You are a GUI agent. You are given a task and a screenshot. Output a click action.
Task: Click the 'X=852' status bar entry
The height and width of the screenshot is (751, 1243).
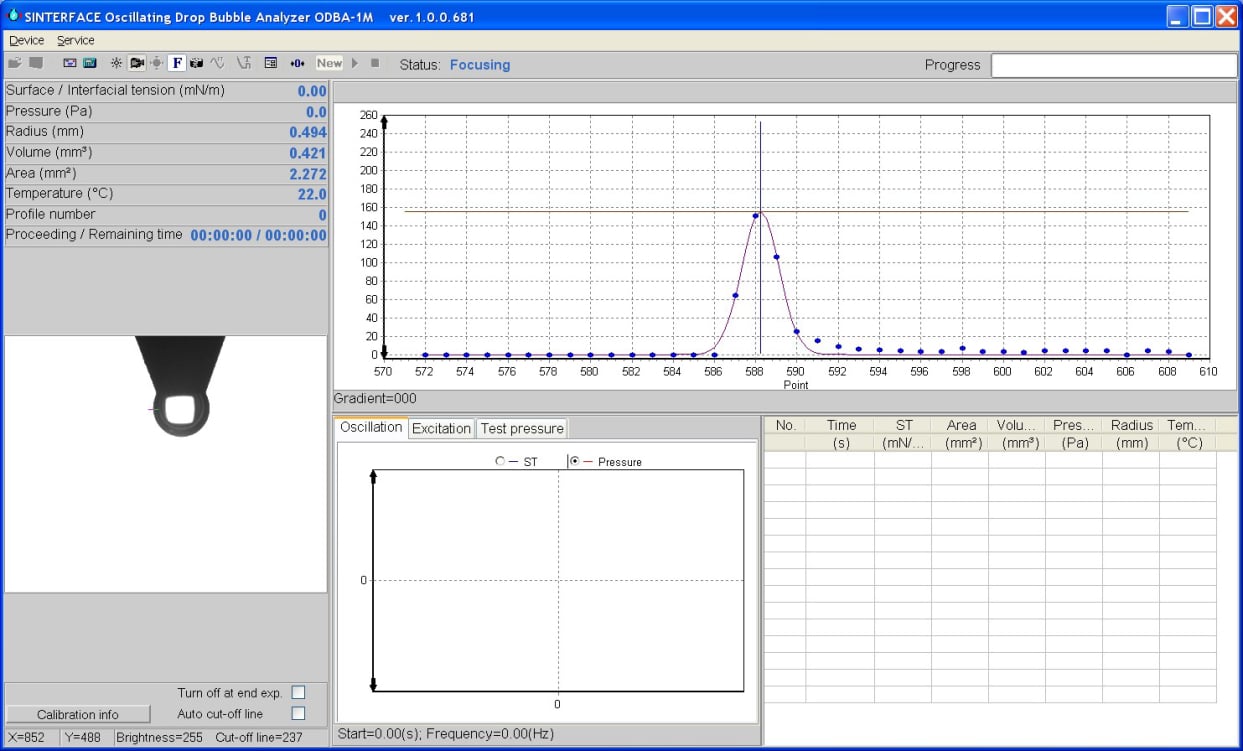[x=27, y=738]
